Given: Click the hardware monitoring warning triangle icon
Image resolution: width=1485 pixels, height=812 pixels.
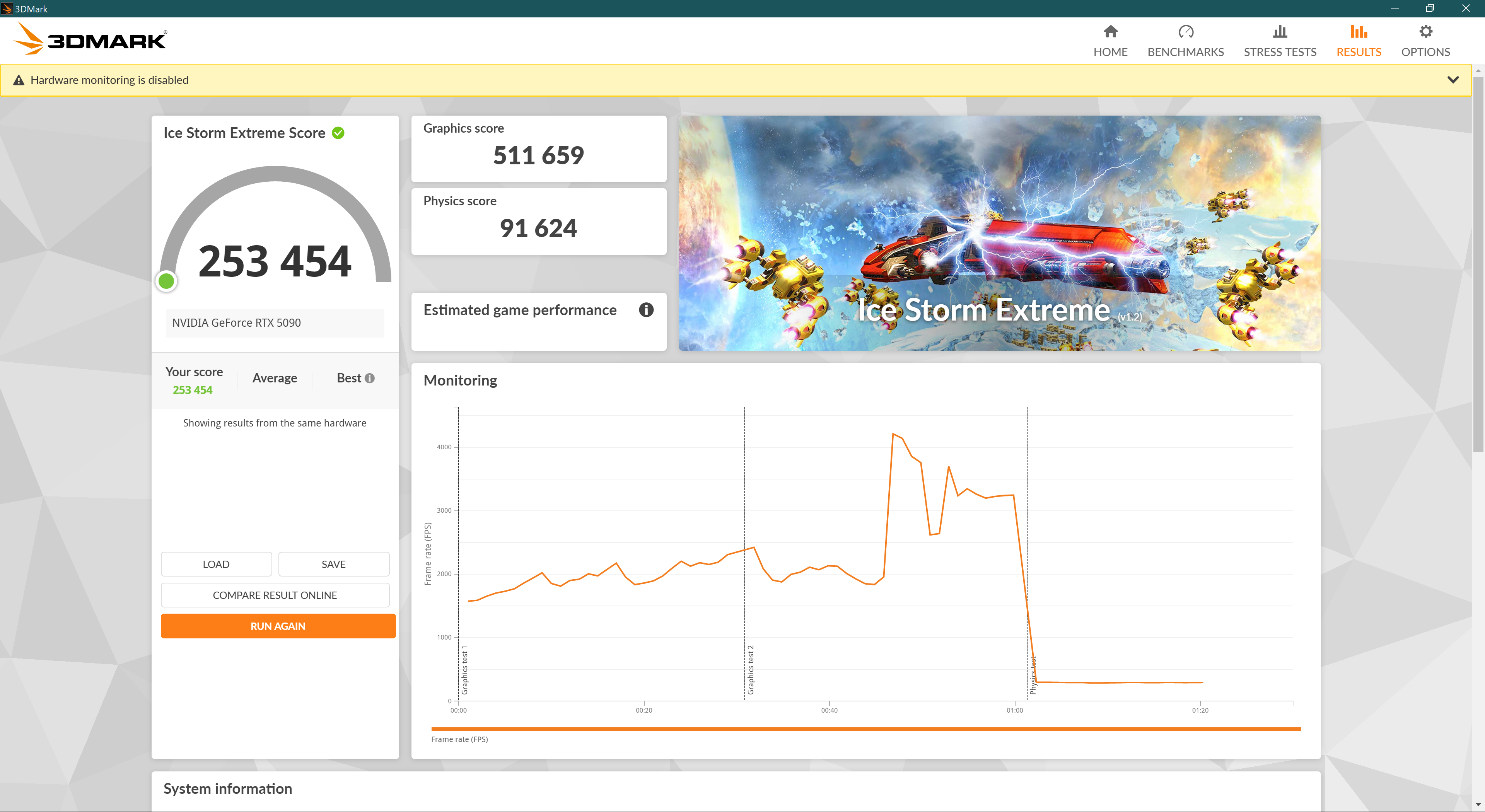Looking at the screenshot, I should tap(19, 80).
